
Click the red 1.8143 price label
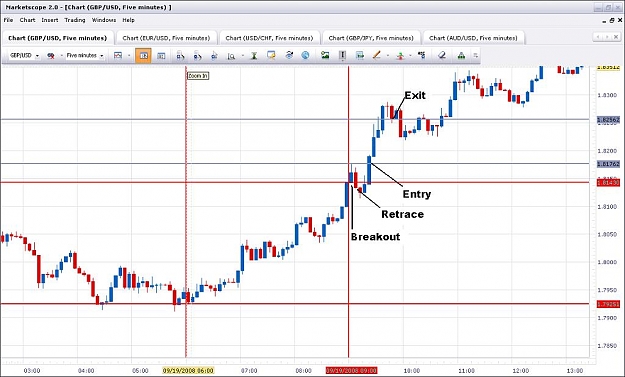point(609,183)
